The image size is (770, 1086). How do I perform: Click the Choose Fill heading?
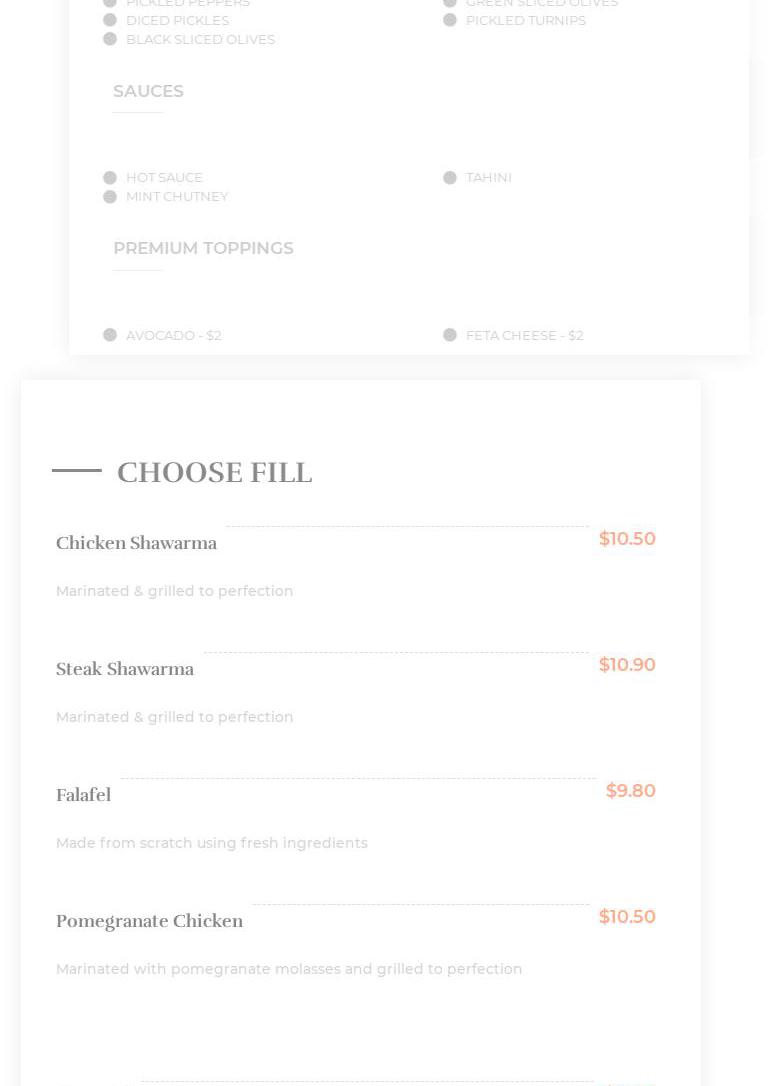(x=214, y=472)
